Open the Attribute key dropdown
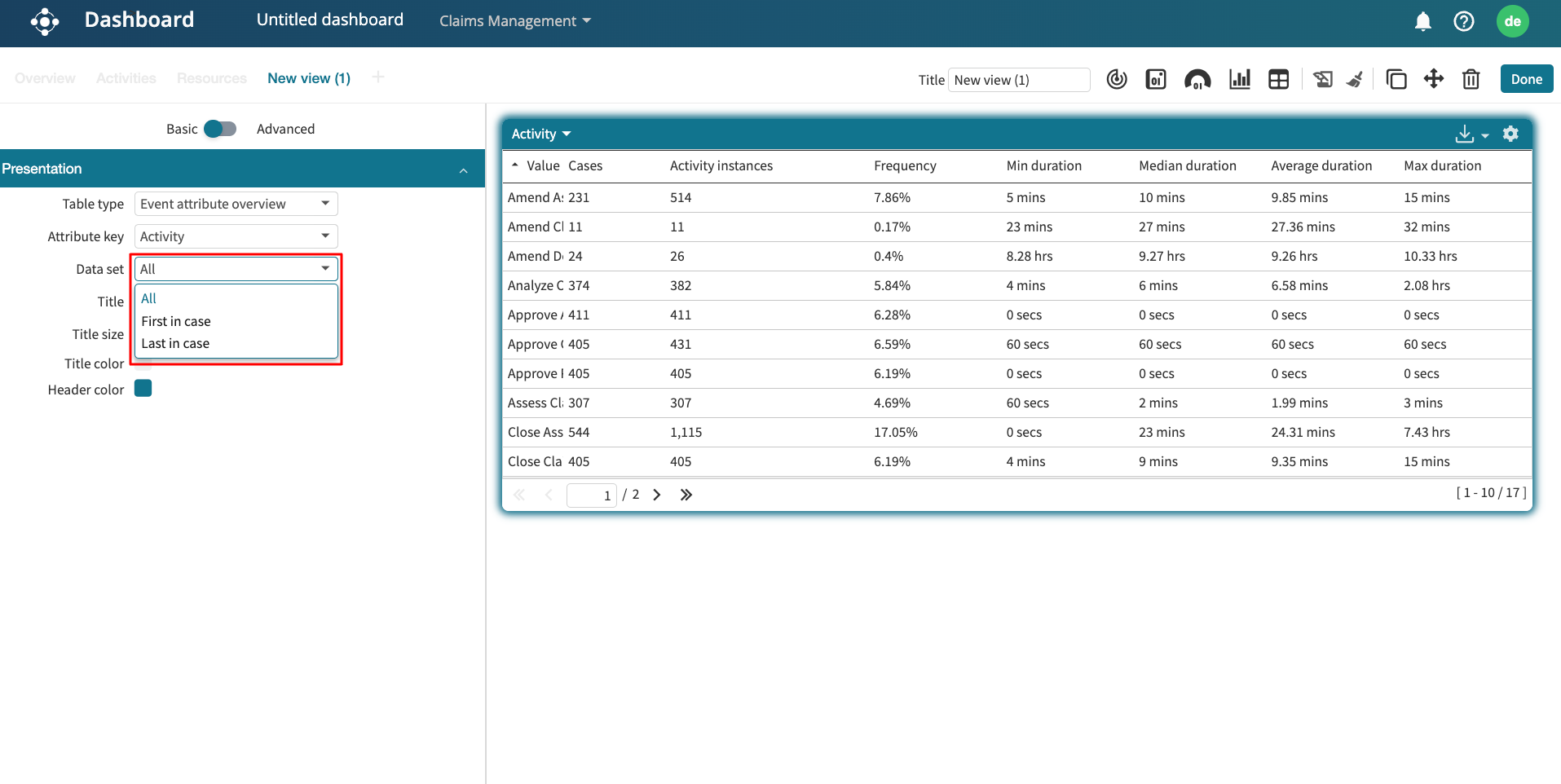 [x=236, y=236]
